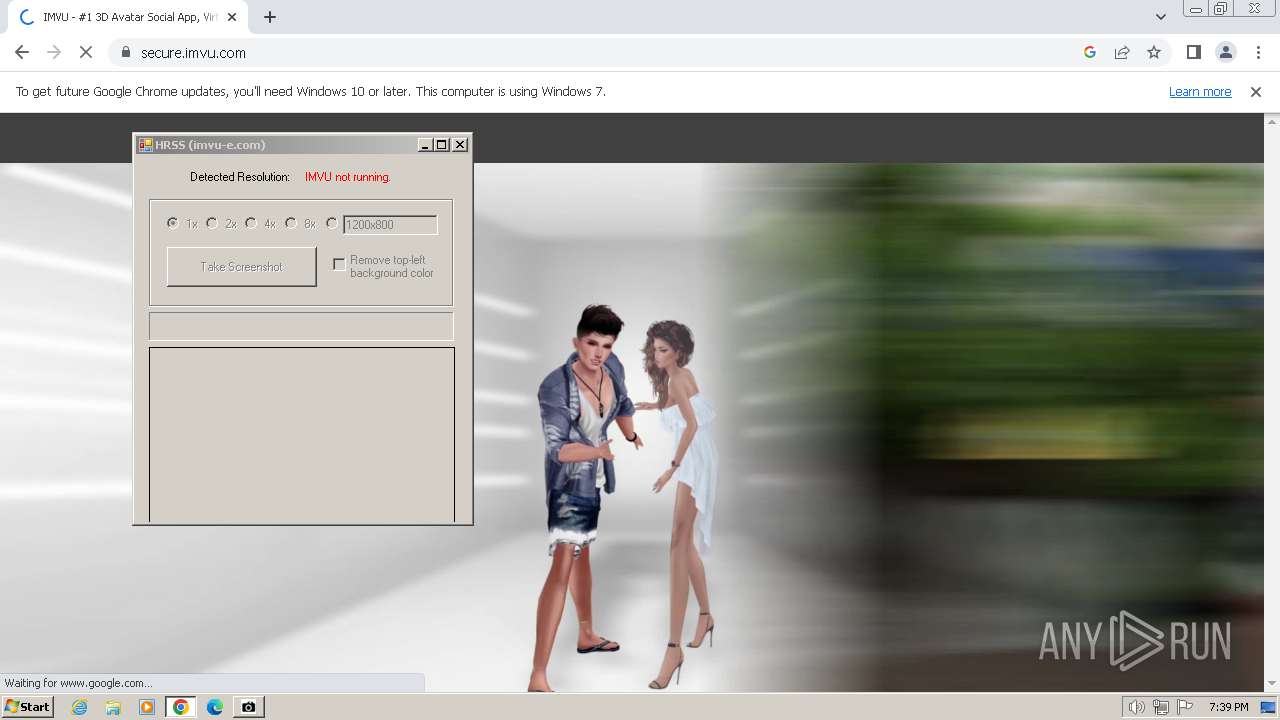Select the custom resolution radio button

coord(332,223)
